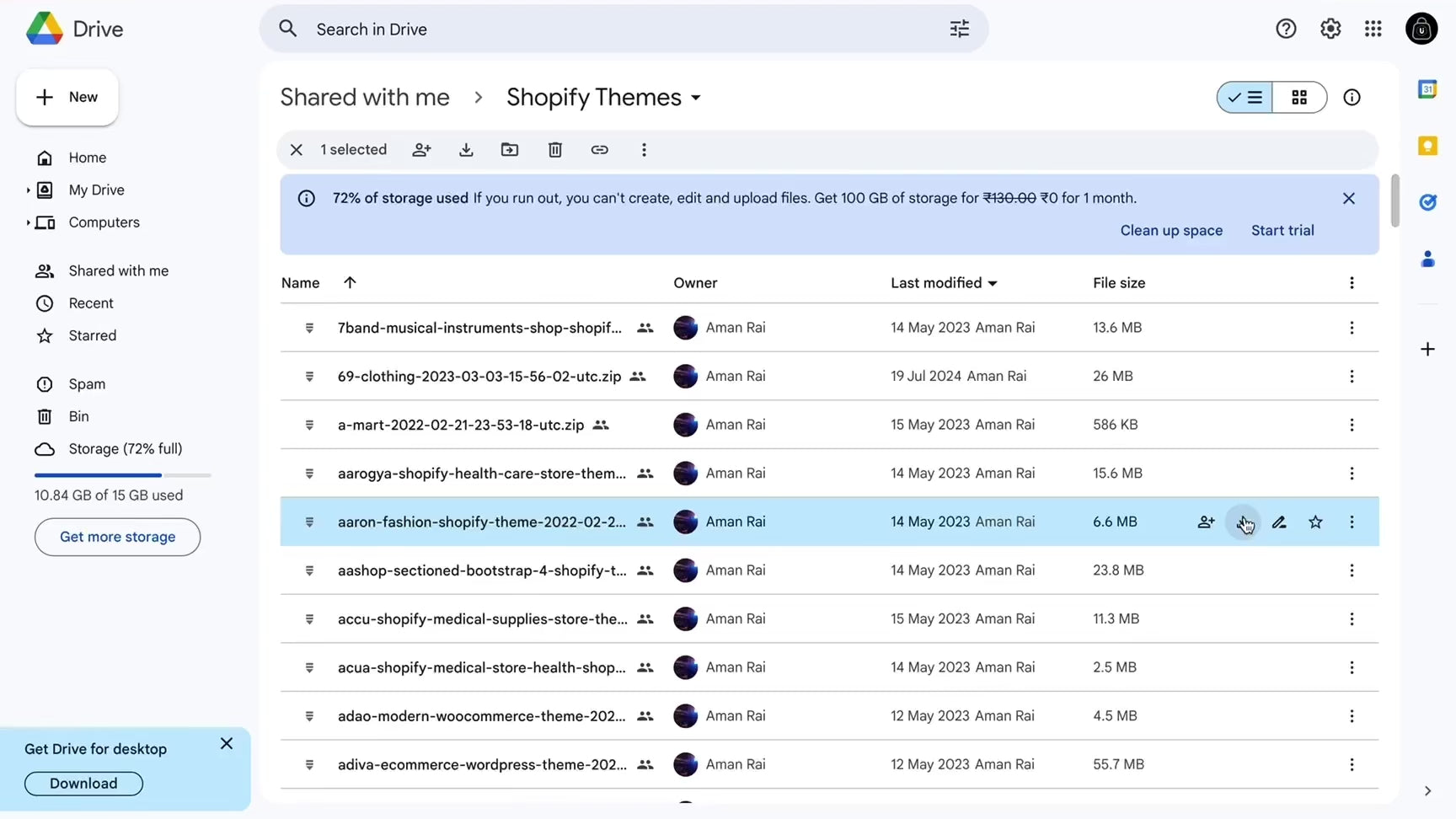Open Google Tasks side panel icon
The image size is (1456, 819).
(1427, 202)
